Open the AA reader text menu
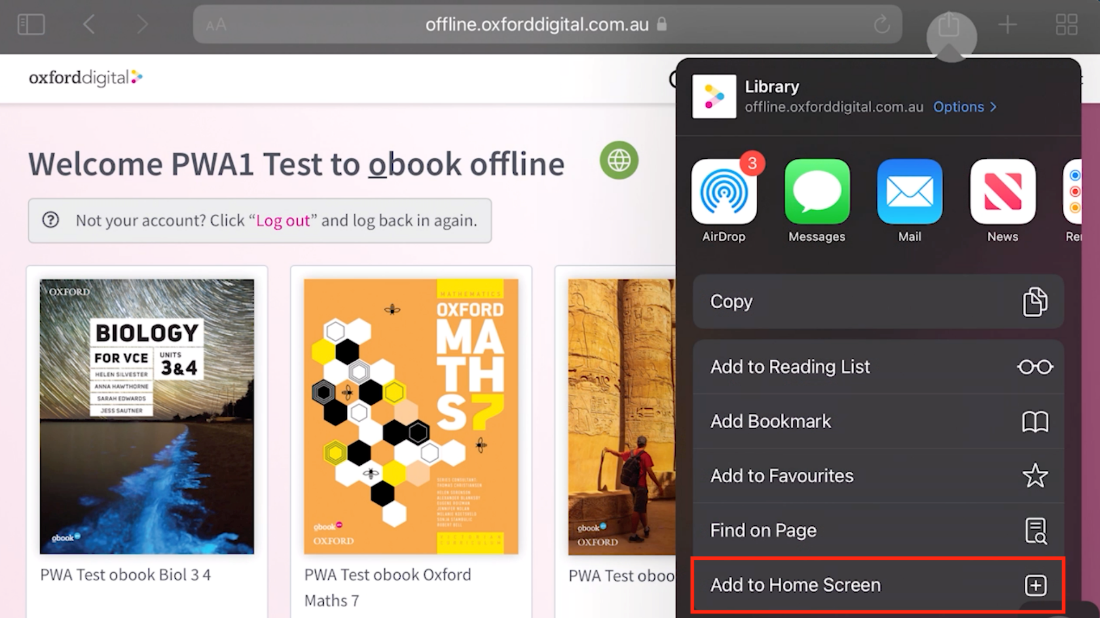This screenshot has width=1100, height=618. (x=216, y=25)
